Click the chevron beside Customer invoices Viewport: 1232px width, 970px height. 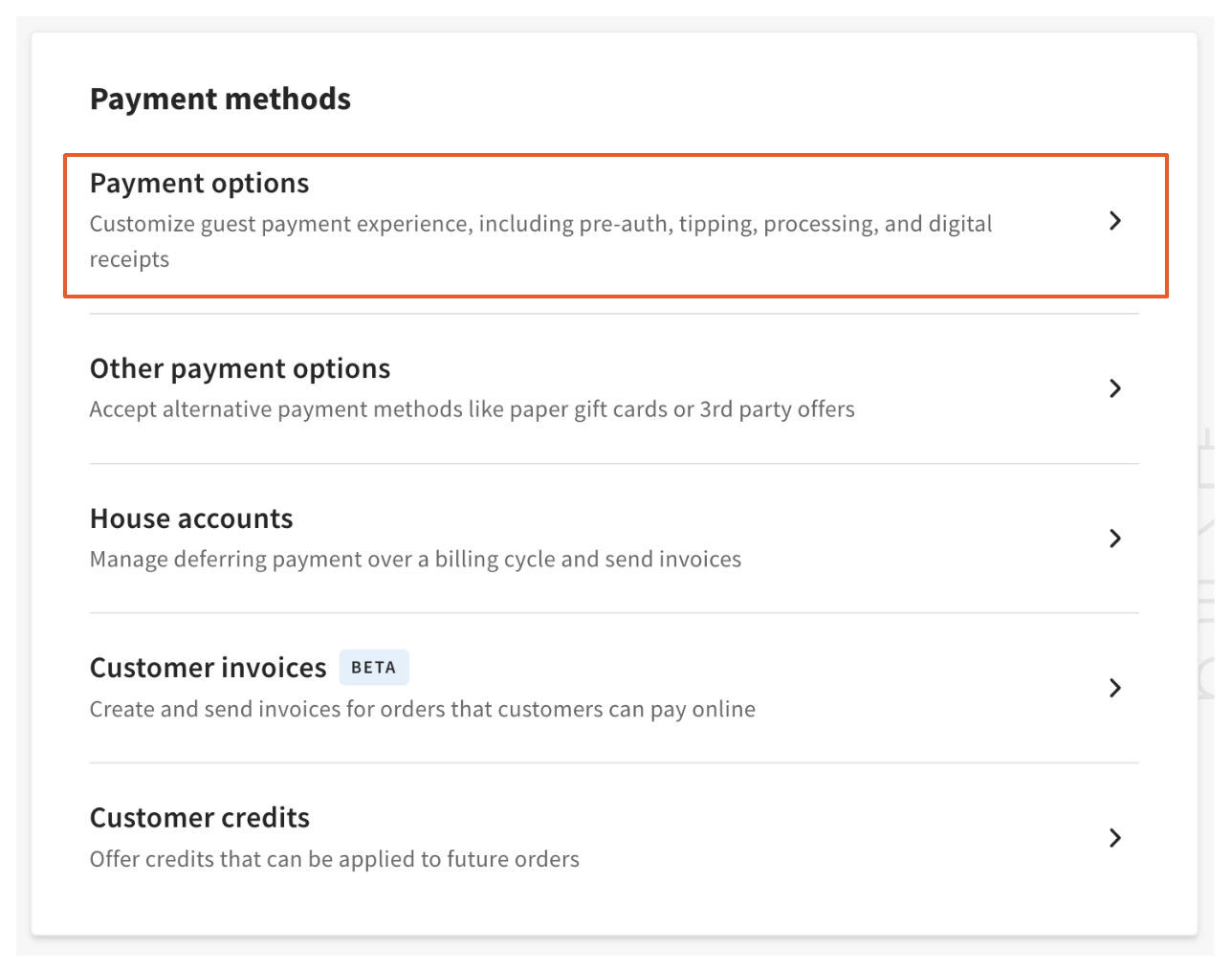click(1115, 687)
